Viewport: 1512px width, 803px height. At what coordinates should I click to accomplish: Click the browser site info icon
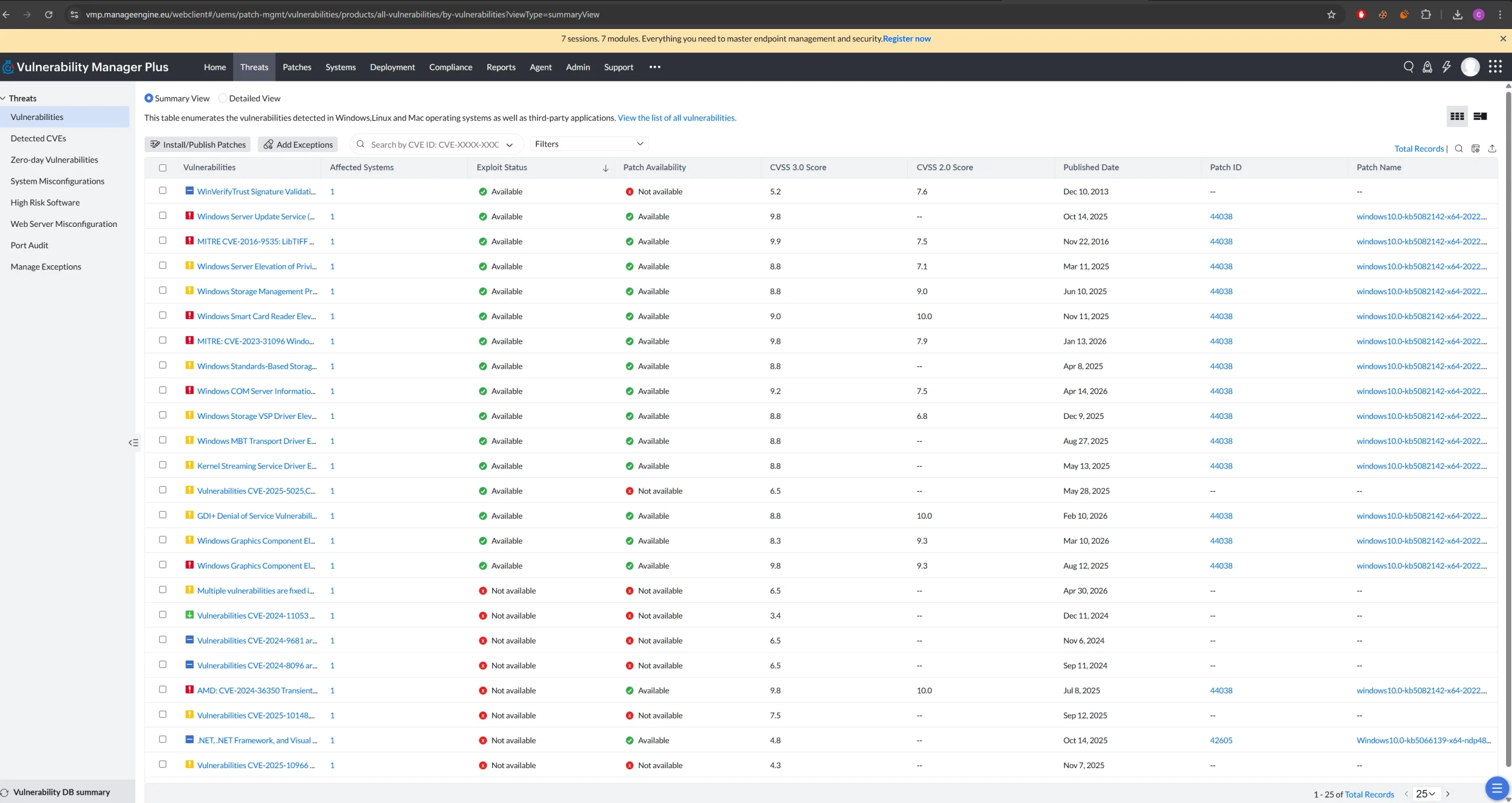(74, 14)
